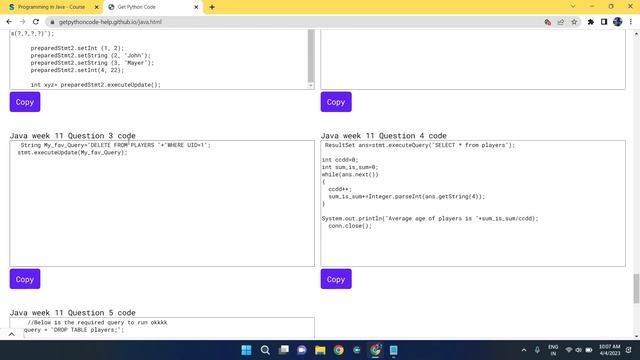Image resolution: width=640 pixels, height=360 pixels.
Task: Click inside Question 3 code textarea
Action: (x=162, y=204)
